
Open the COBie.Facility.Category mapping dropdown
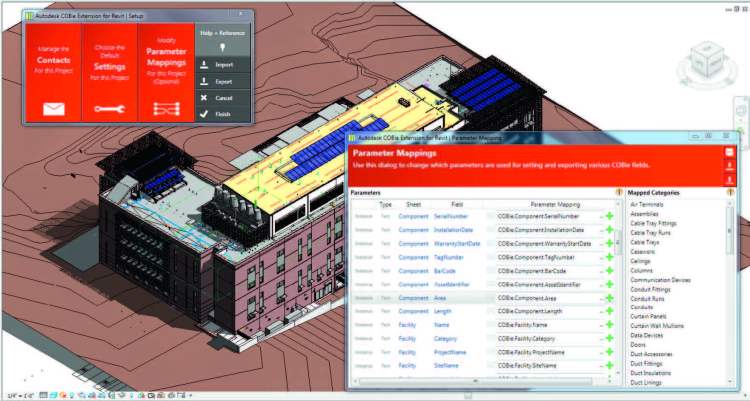coord(601,340)
